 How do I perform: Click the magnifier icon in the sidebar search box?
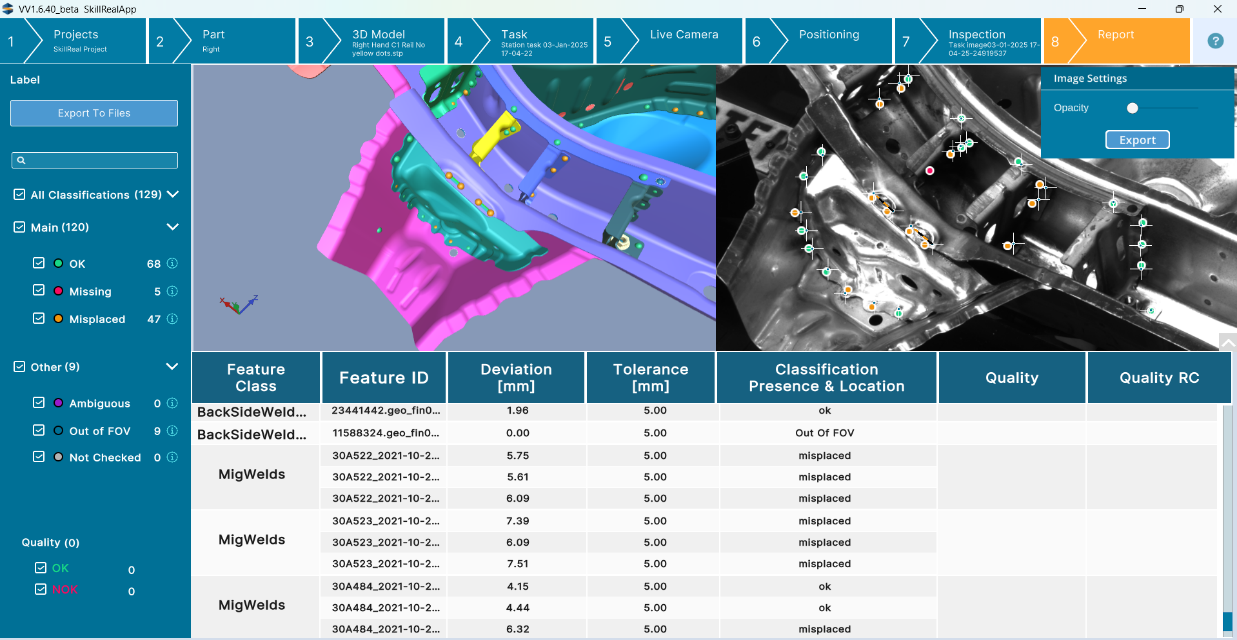[20, 160]
